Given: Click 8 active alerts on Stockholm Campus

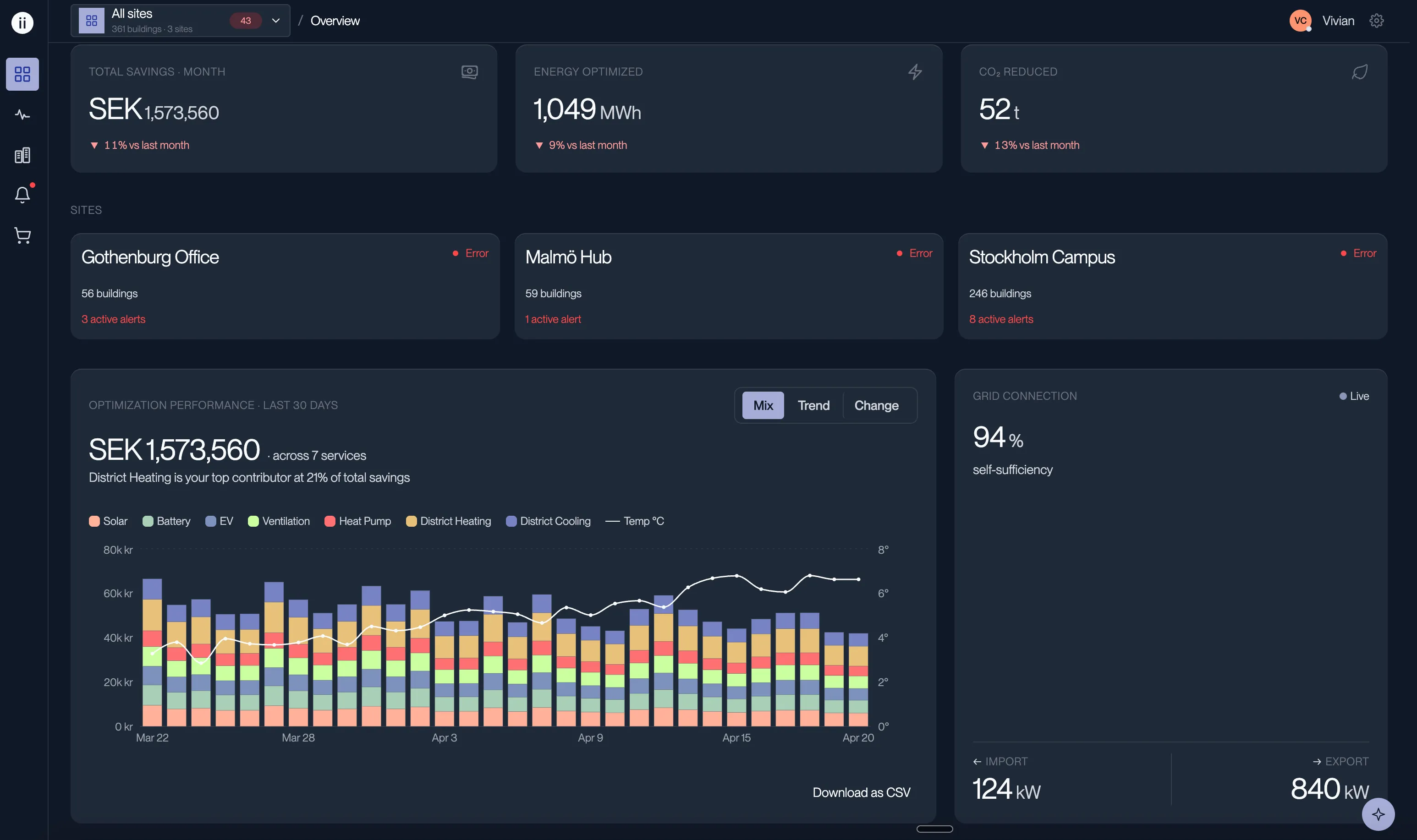Looking at the screenshot, I should pyautogui.click(x=1001, y=319).
